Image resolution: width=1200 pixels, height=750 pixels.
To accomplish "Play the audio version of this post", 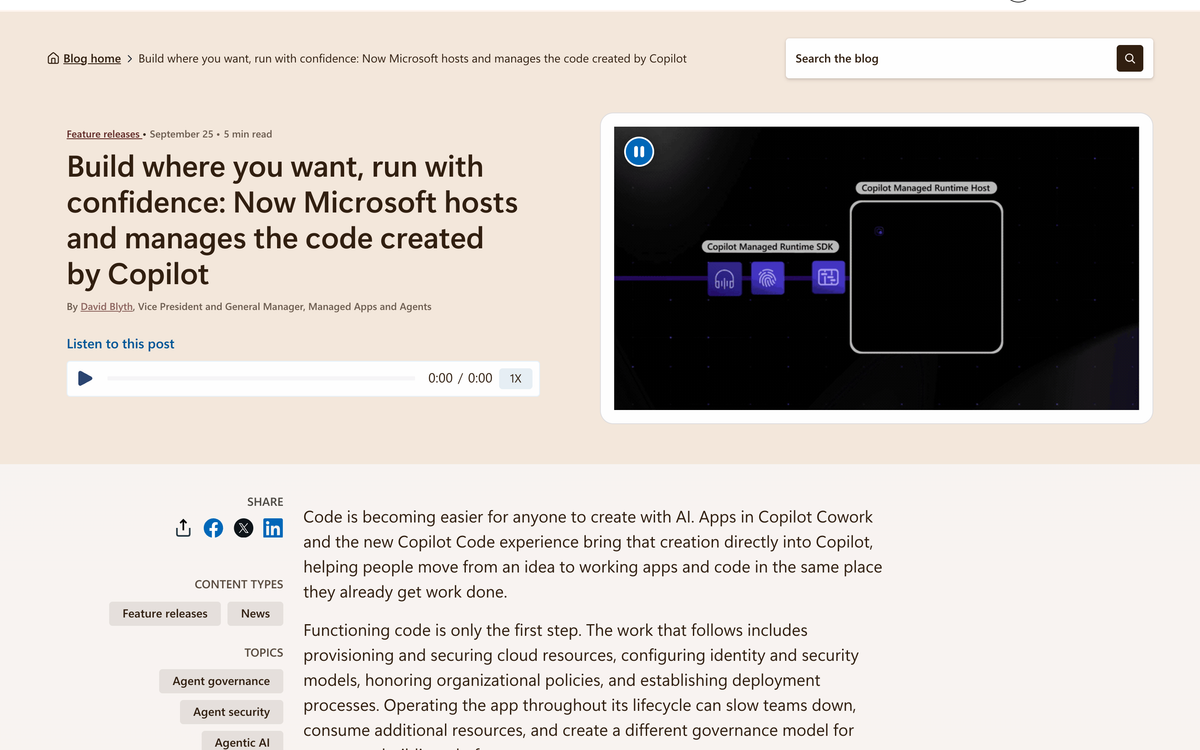I will click(x=85, y=378).
